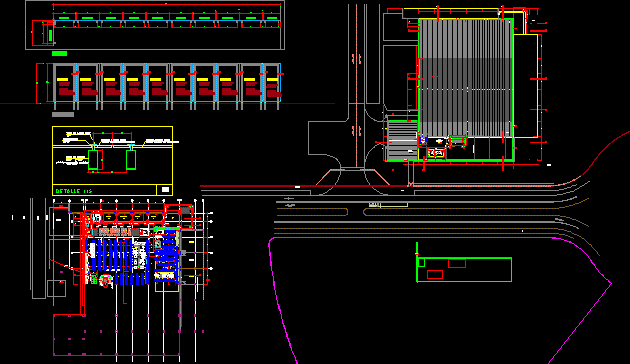Select the long green rectangular outline on the site plan
The width and height of the screenshot is (630, 364).
464,270
